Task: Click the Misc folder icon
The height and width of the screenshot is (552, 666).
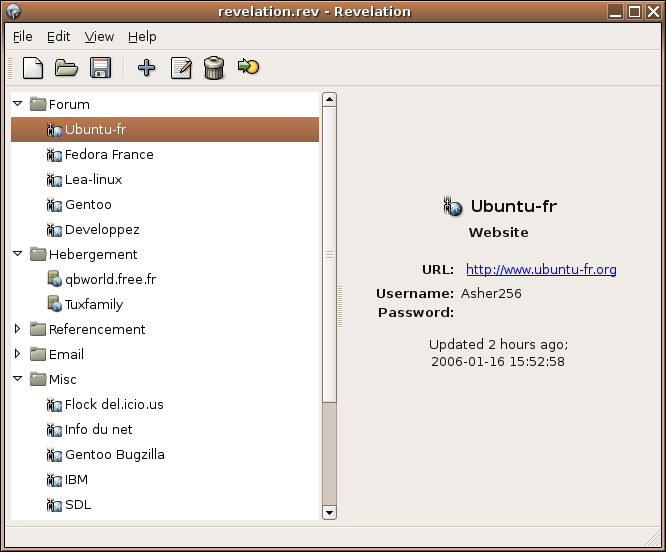Action: coord(38,379)
